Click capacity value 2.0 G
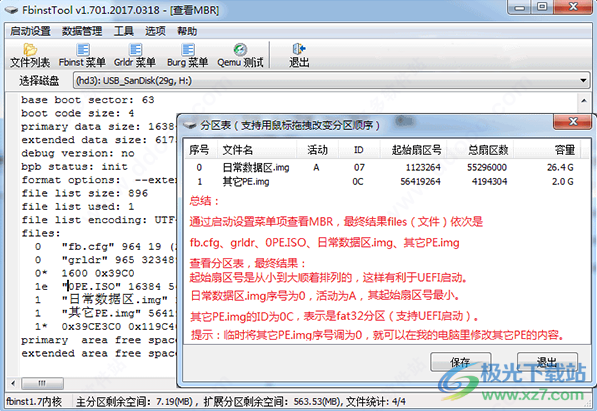This screenshot has width=597, height=411. 563,181
